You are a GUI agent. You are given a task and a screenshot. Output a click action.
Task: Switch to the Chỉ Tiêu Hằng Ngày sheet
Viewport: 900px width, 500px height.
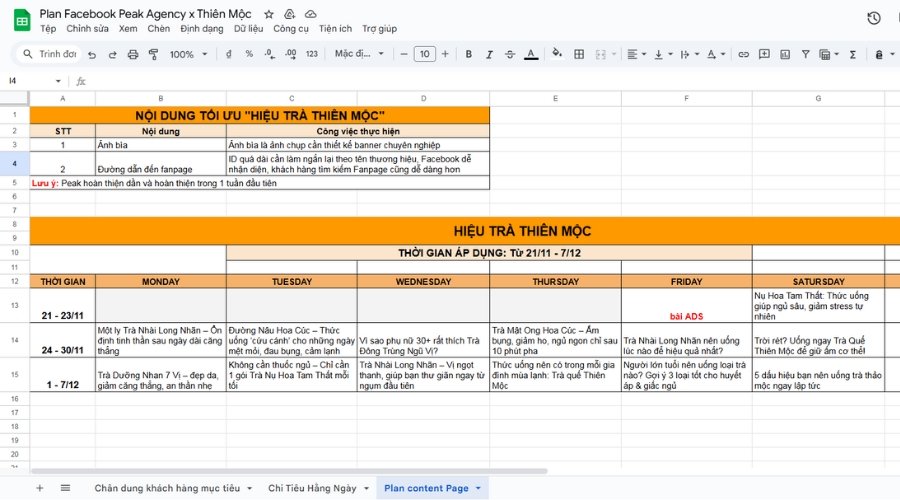click(x=312, y=488)
